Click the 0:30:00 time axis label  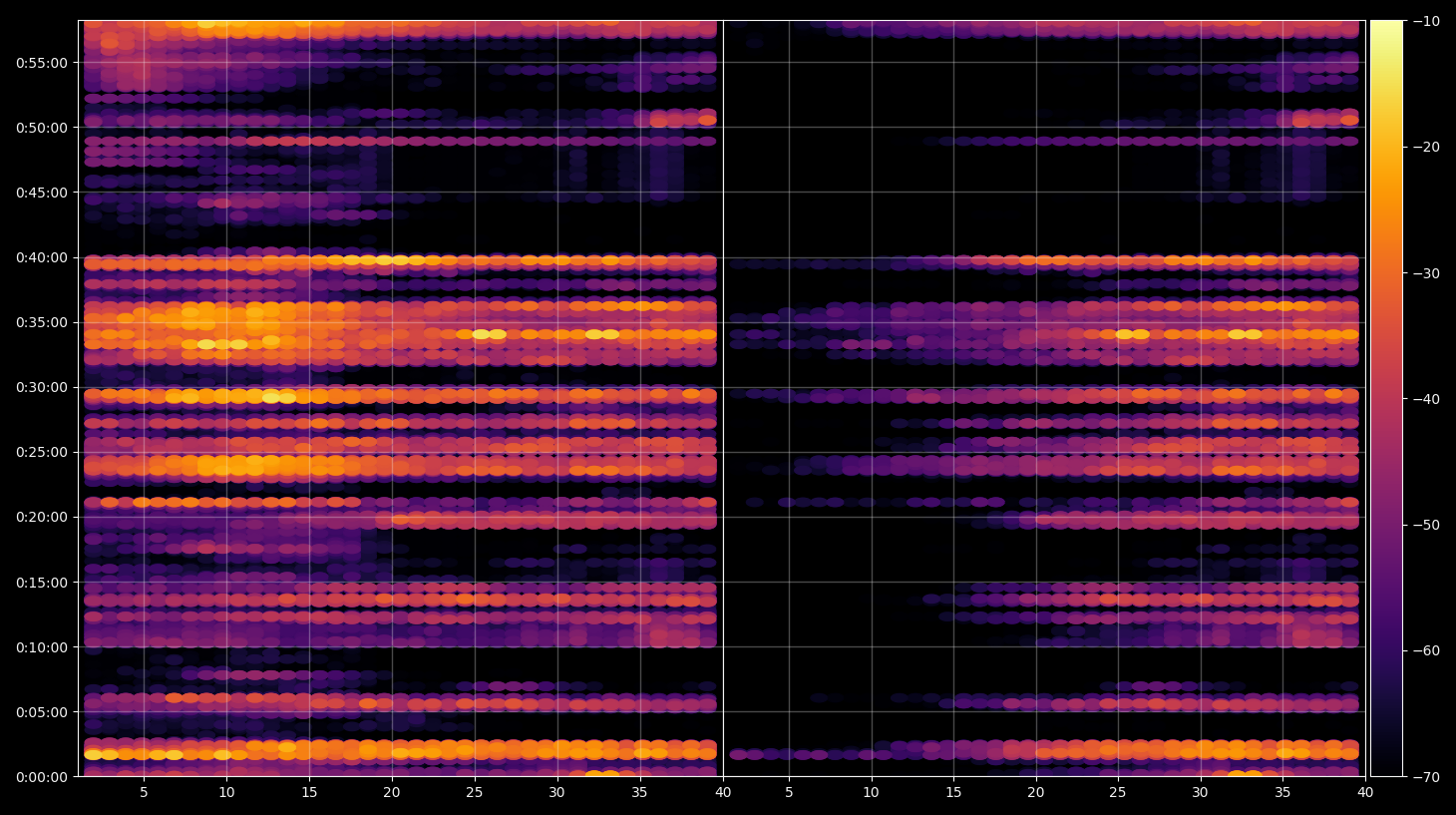tap(42, 387)
